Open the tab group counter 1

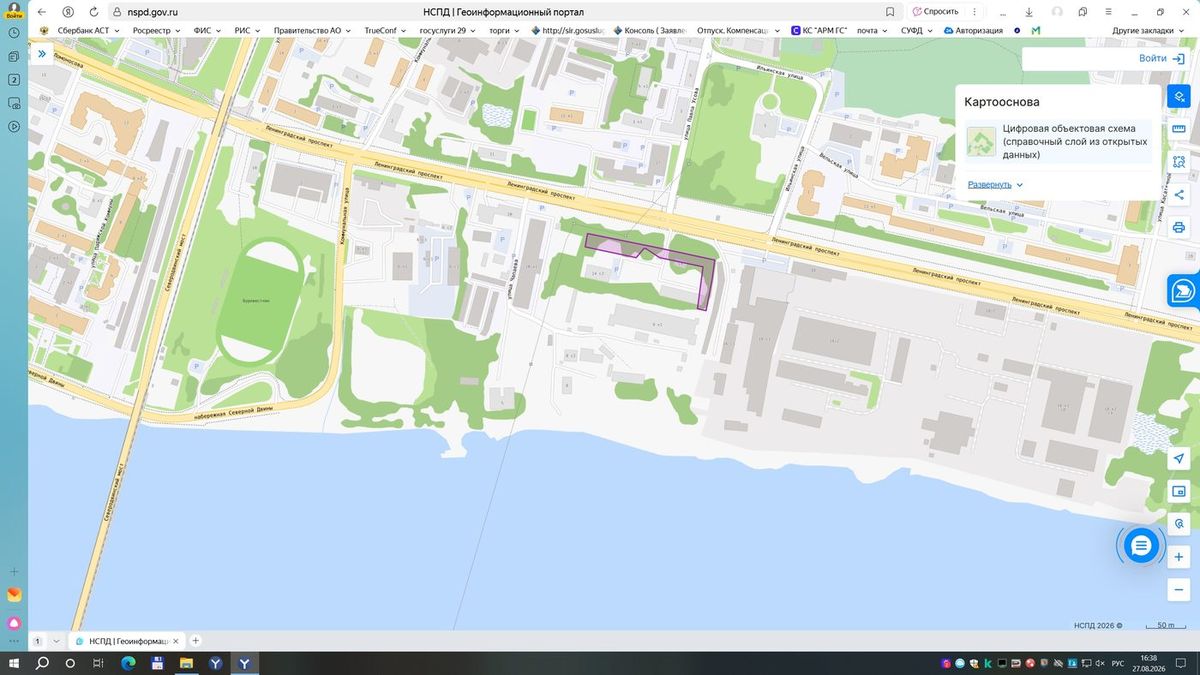(38, 641)
